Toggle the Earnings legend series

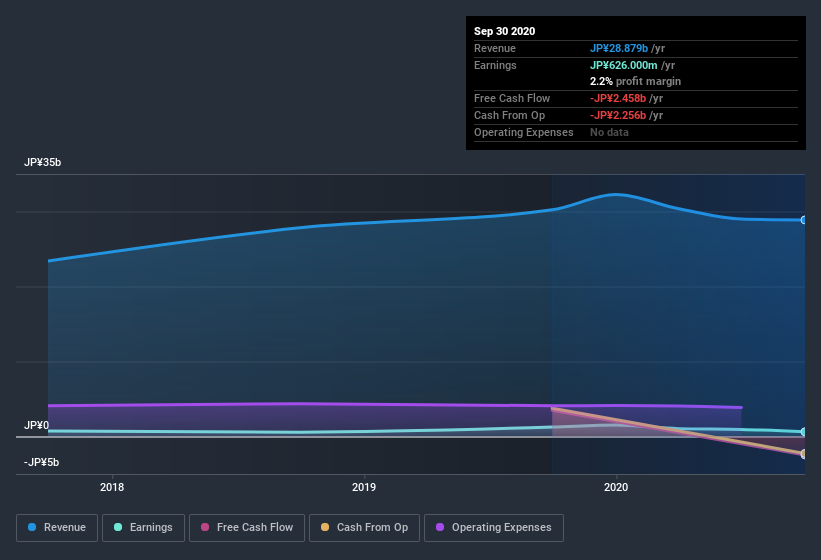(x=143, y=528)
